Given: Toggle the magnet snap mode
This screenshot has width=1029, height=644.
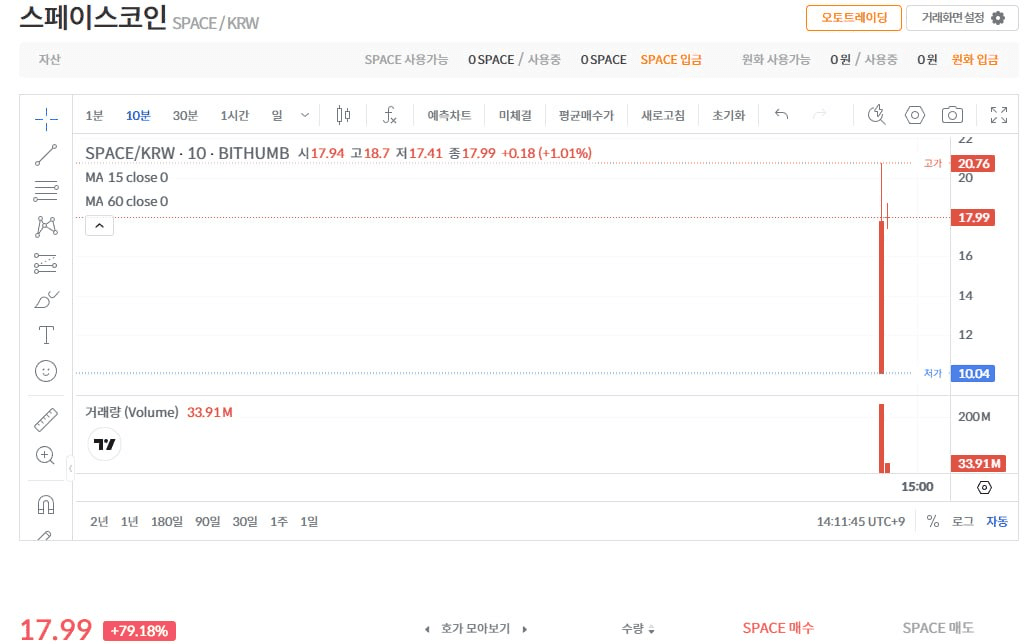Looking at the screenshot, I should click(46, 505).
